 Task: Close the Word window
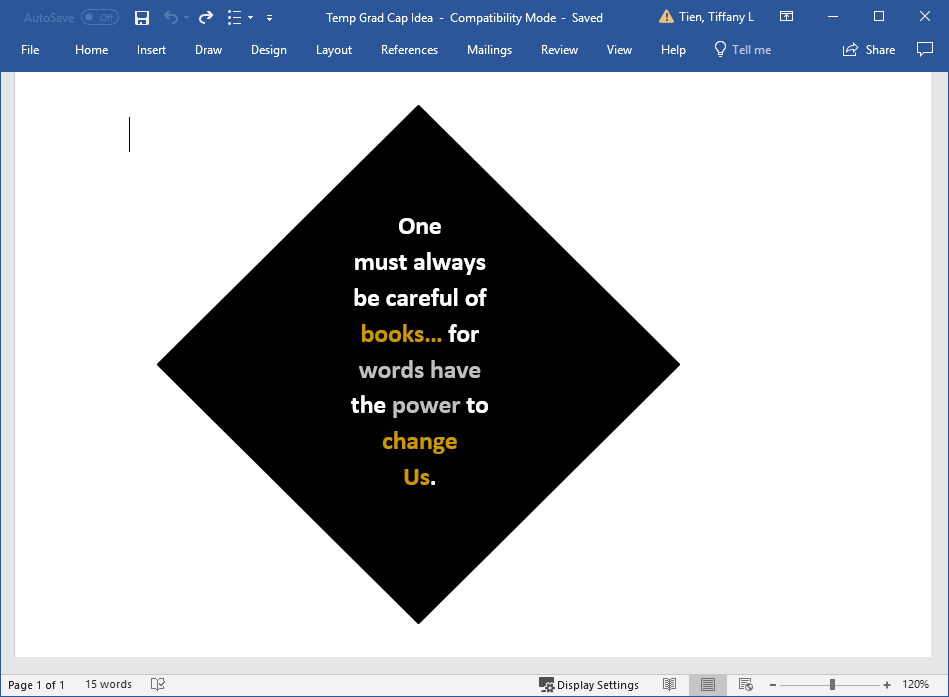pyautogui.click(x=925, y=17)
